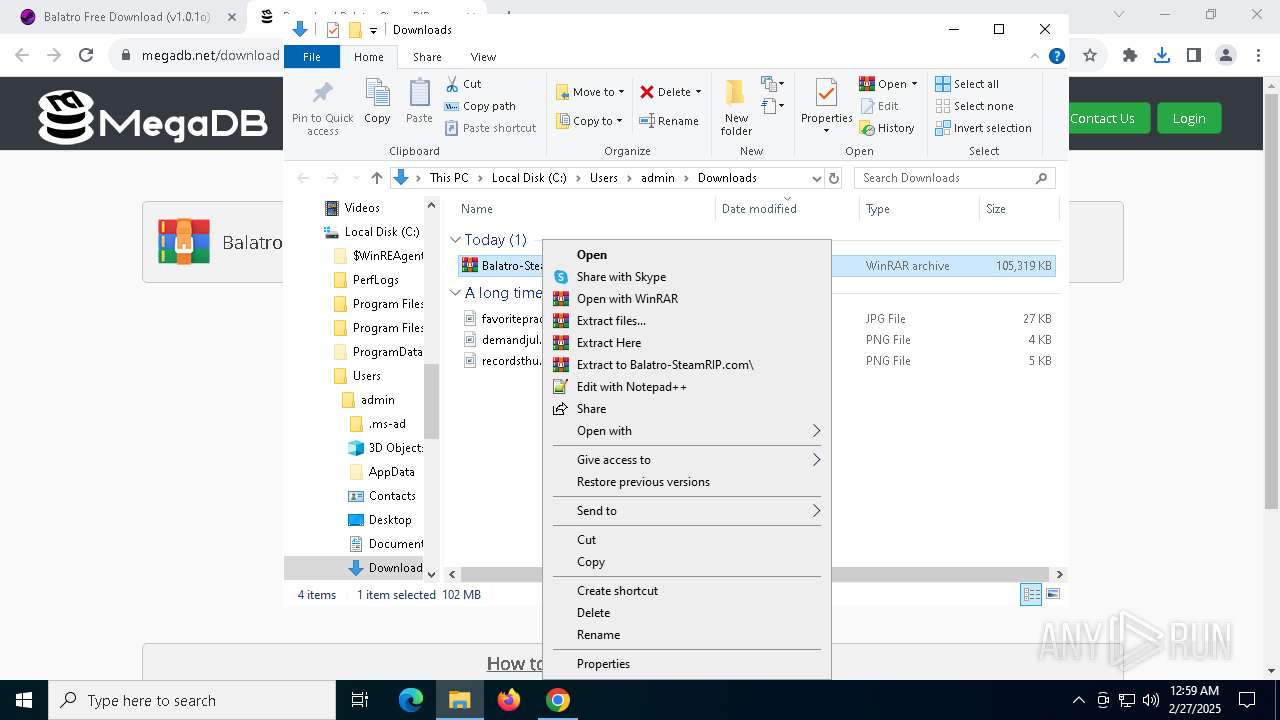1280x720 pixels.
Task: Open Task View on the taskbar
Action: coord(360,700)
